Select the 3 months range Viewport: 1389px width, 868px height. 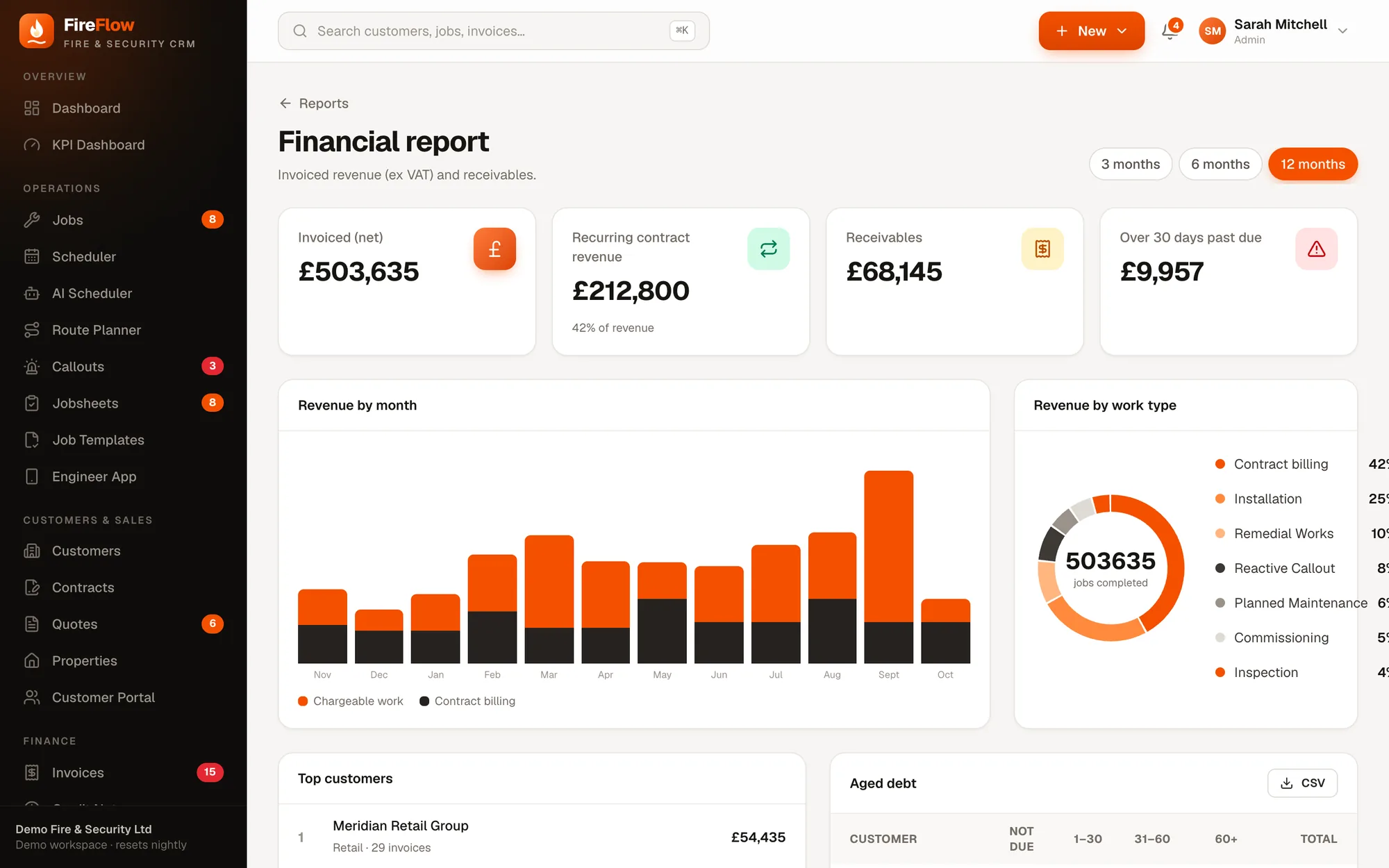click(1131, 164)
